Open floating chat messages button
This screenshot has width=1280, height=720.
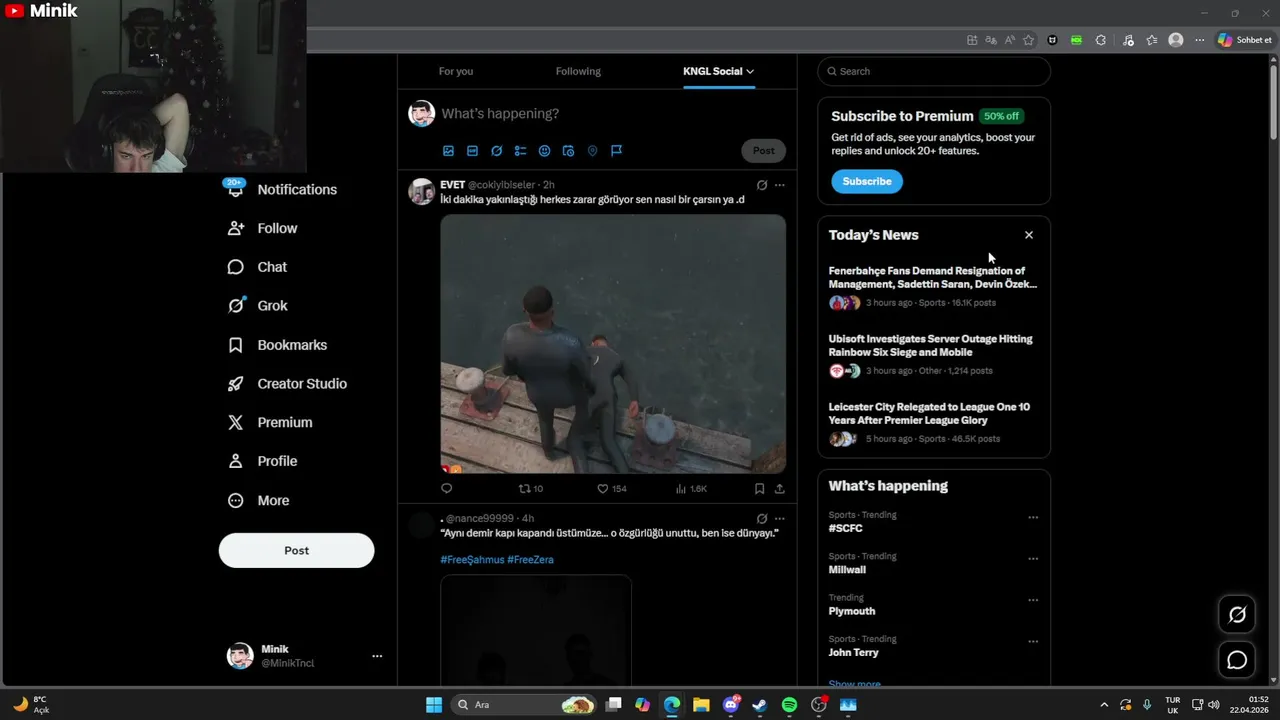pyautogui.click(x=1237, y=660)
